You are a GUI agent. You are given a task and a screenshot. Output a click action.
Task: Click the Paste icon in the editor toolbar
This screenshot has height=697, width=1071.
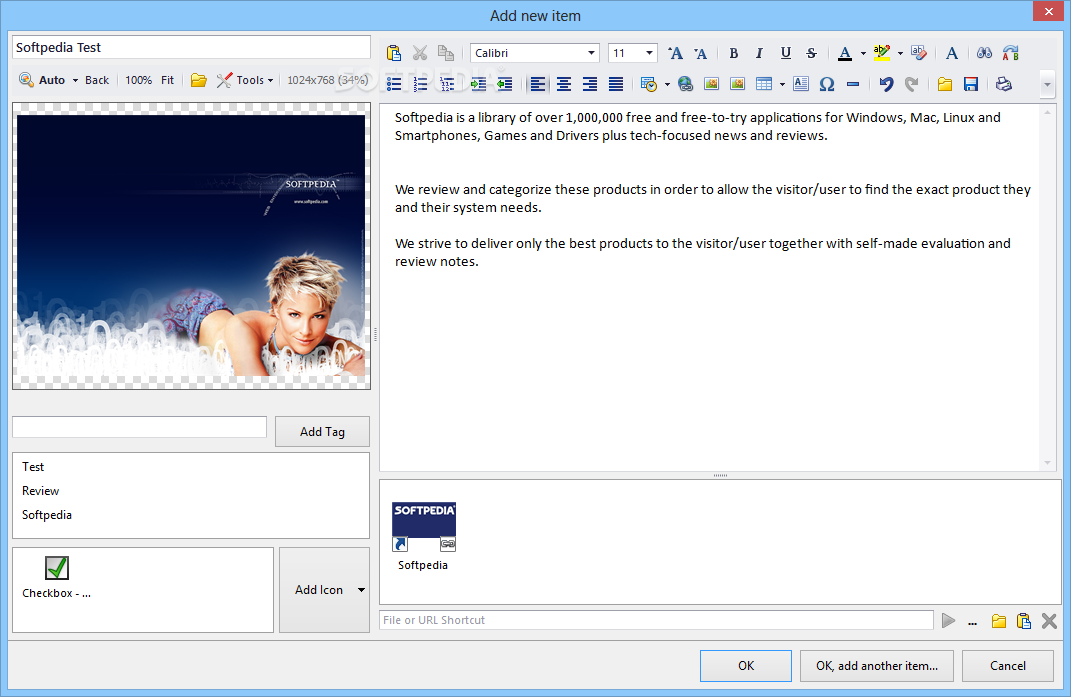(393, 53)
